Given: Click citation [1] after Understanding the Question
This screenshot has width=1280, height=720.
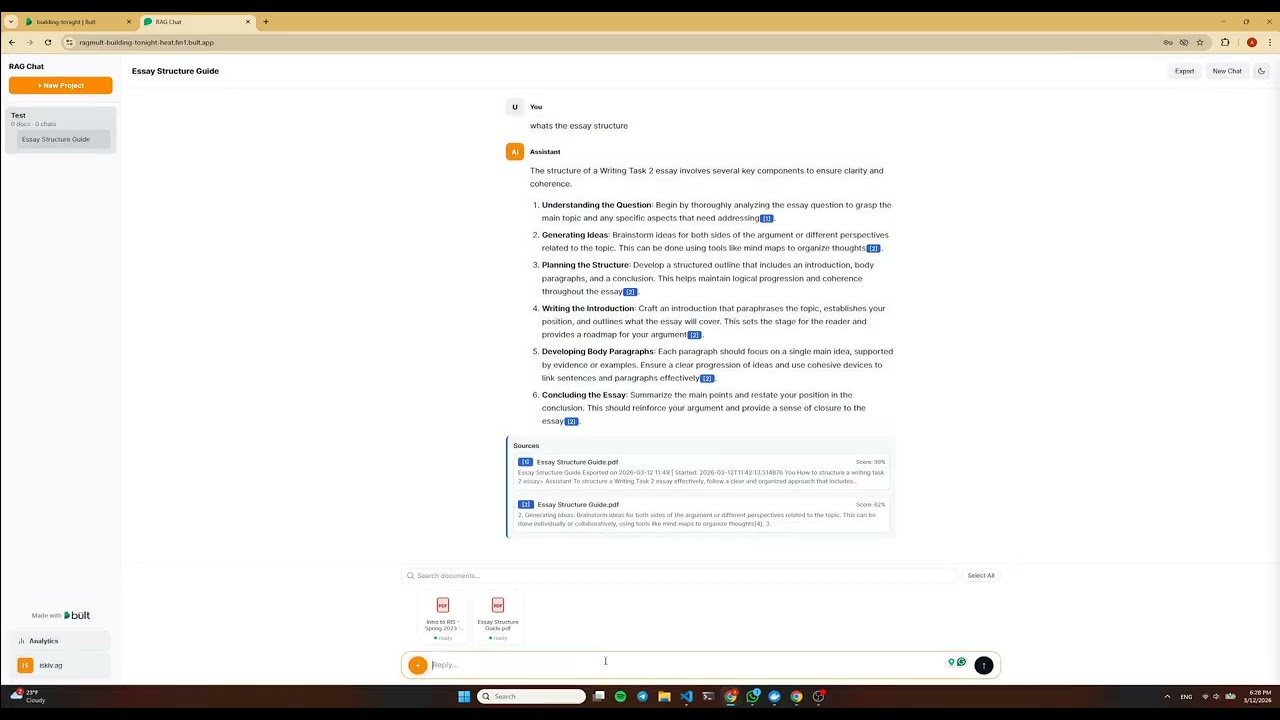Looking at the screenshot, I should coord(767,218).
